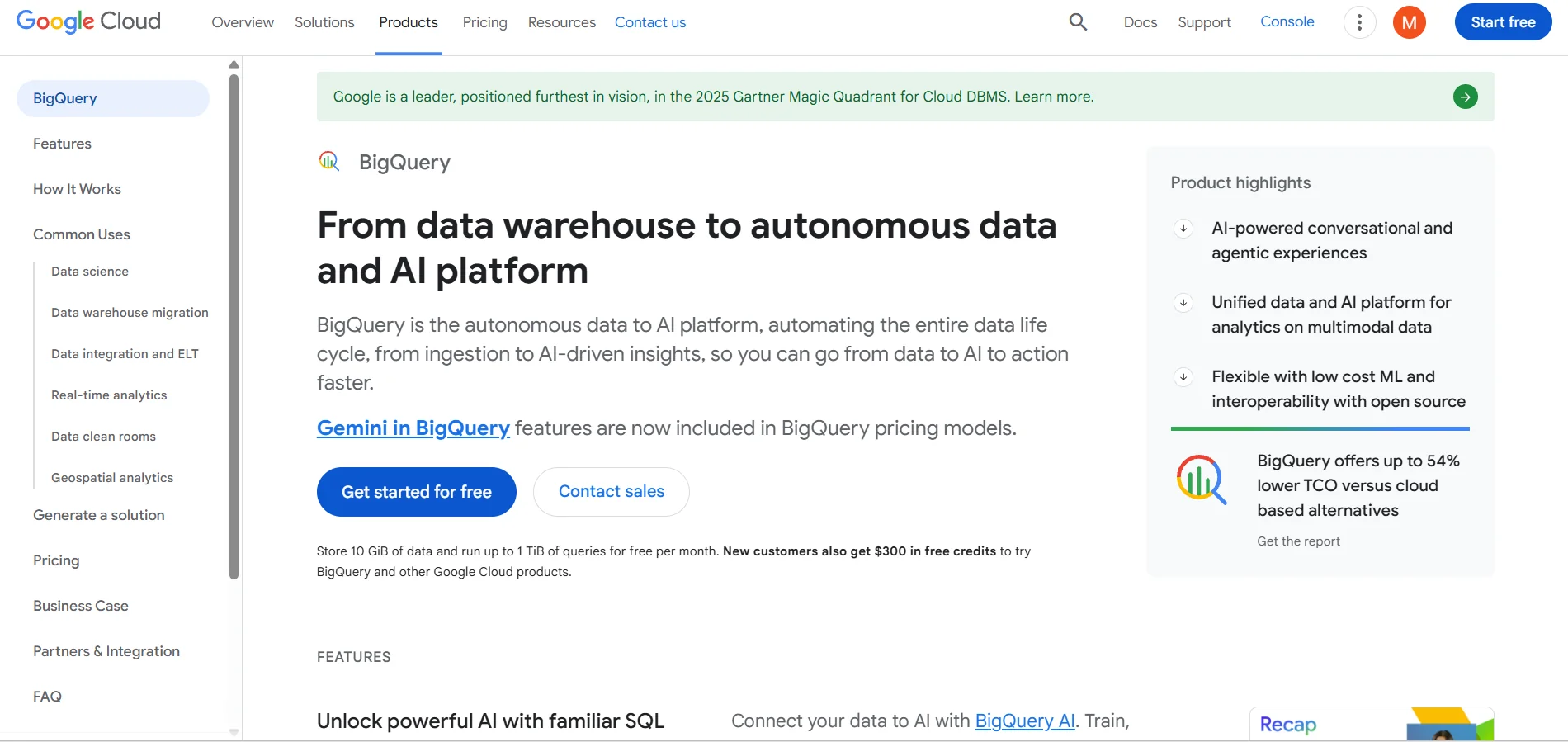Expand AI-powered conversational experiences highlight arrow
1568x742 pixels.
click(x=1183, y=229)
